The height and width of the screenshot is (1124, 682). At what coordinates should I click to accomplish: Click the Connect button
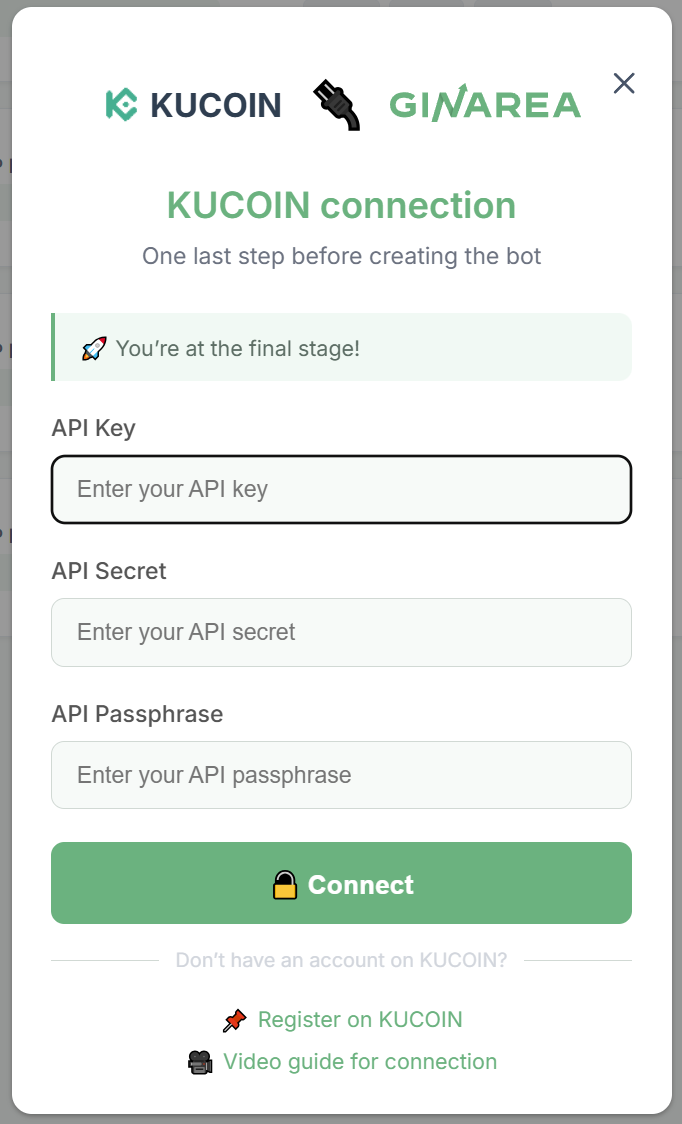coord(341,883)
